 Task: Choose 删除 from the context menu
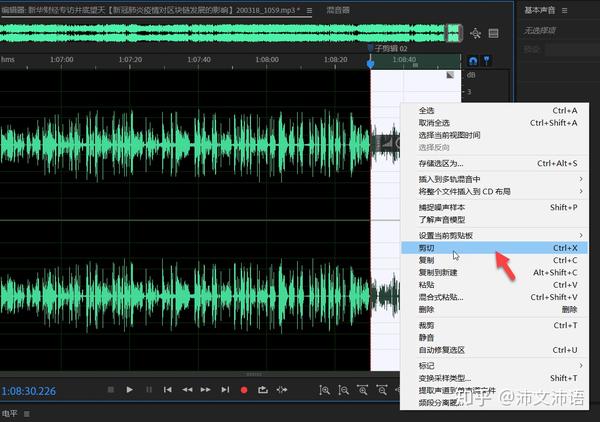coord(494,309)
